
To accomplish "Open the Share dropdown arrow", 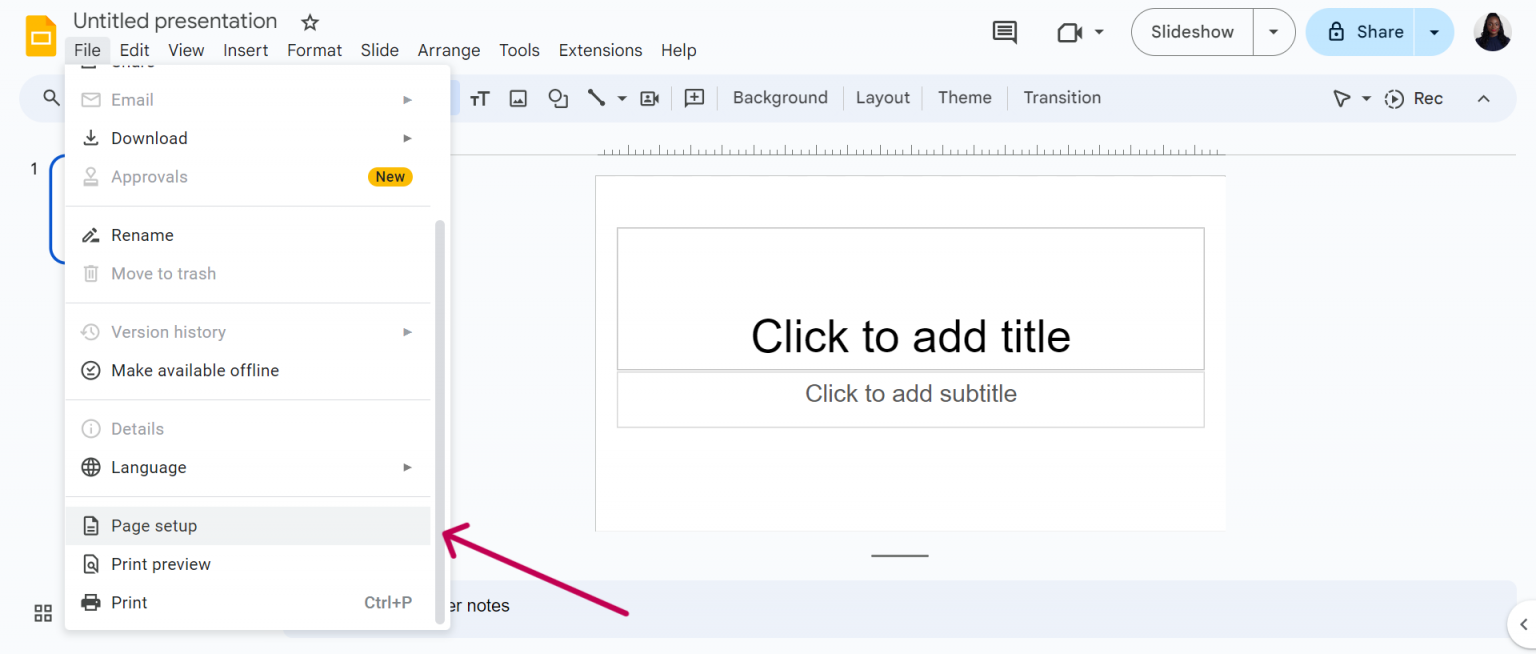I will pos(1435,32).
